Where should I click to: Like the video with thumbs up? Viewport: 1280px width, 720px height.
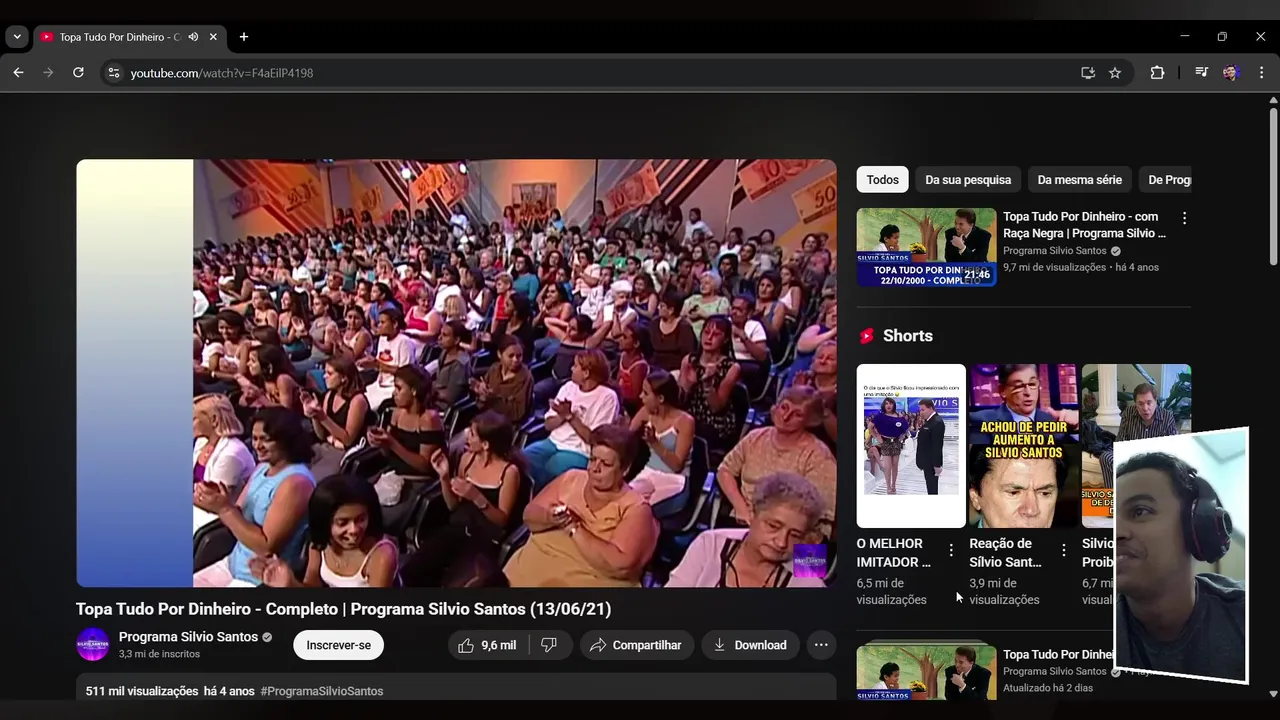[487, 645]
